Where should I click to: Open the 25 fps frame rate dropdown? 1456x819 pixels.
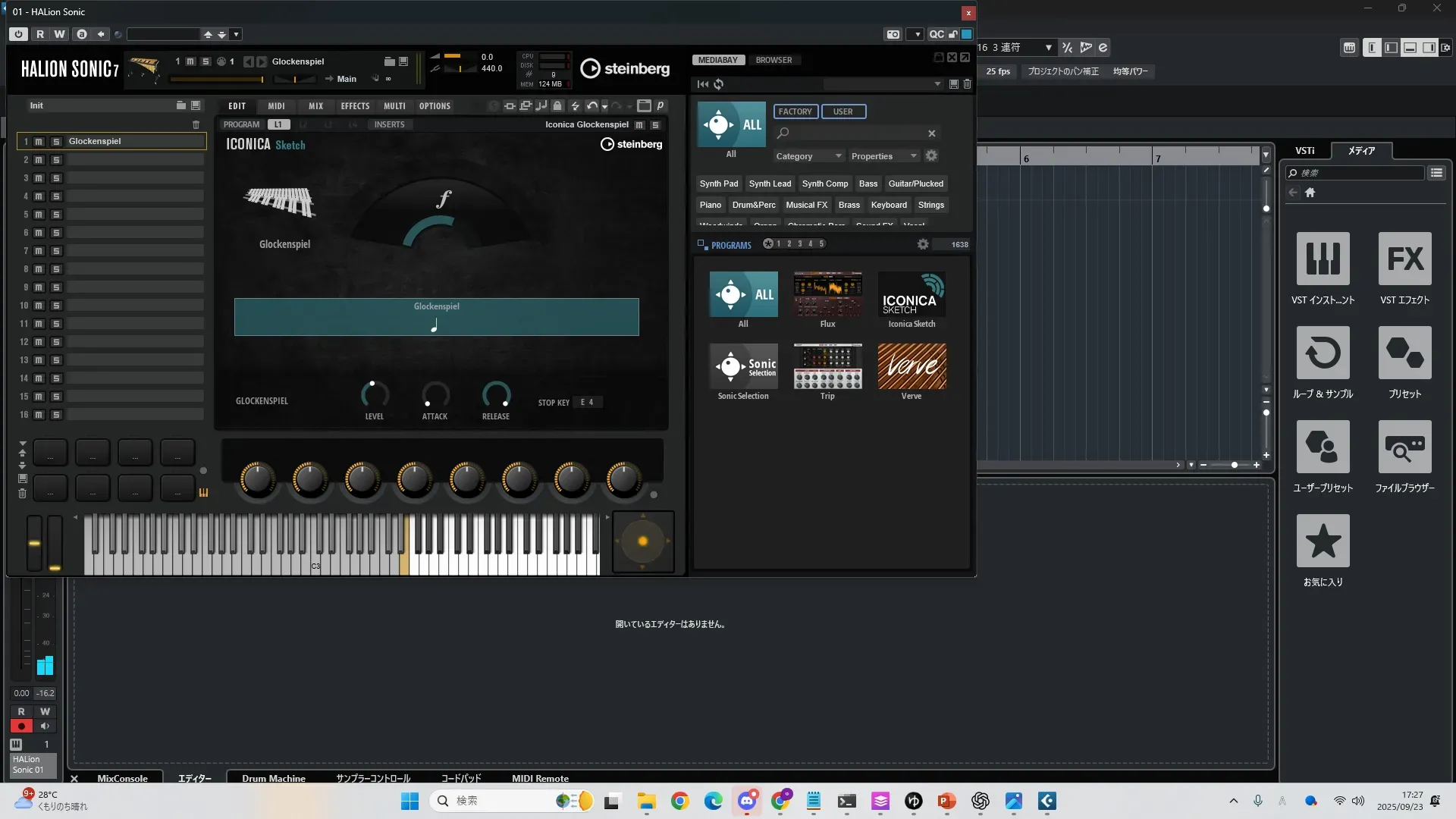click(998, 71)
